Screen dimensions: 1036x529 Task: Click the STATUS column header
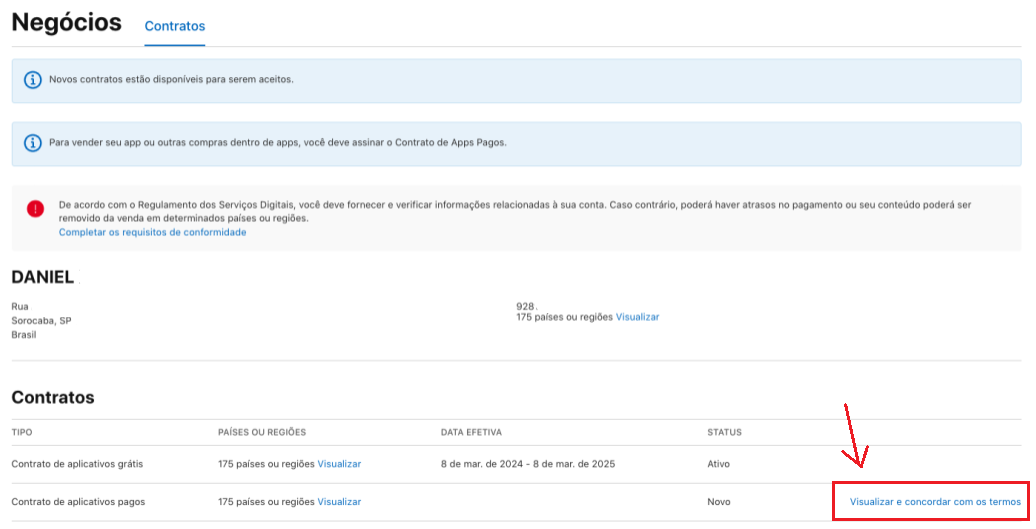[x=724, y=432]
